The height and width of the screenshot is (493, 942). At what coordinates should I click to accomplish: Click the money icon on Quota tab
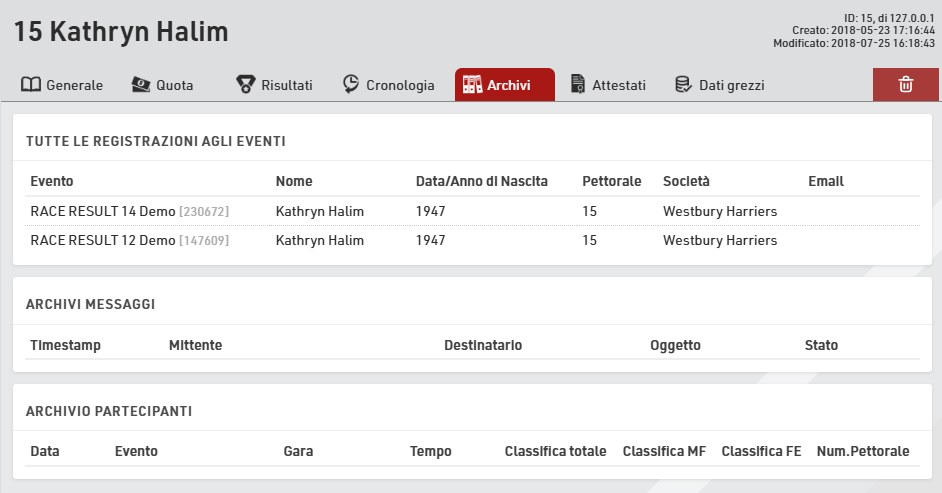[141, 85]
